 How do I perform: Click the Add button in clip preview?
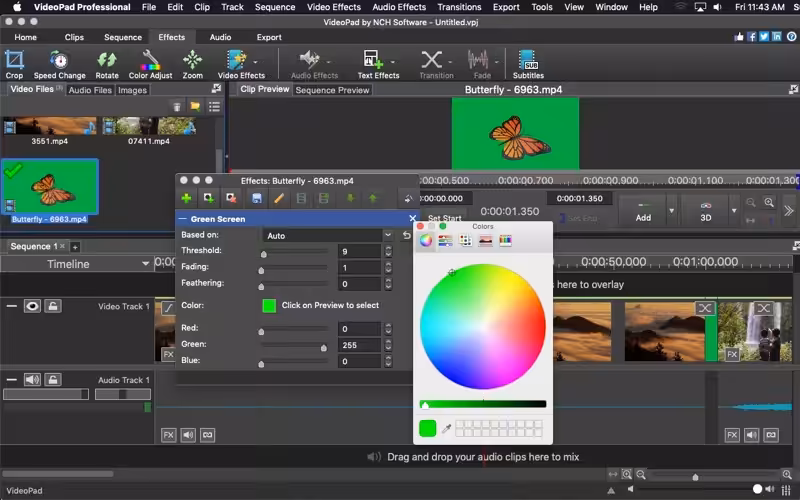click(x=643, y=211)
